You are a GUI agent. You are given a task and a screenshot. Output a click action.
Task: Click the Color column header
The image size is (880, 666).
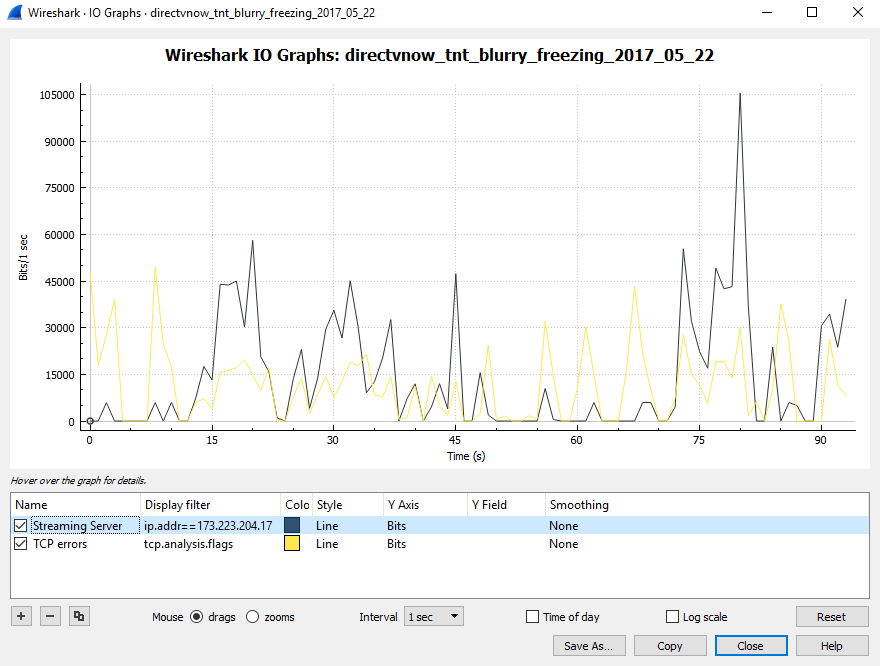coord(297,505)
